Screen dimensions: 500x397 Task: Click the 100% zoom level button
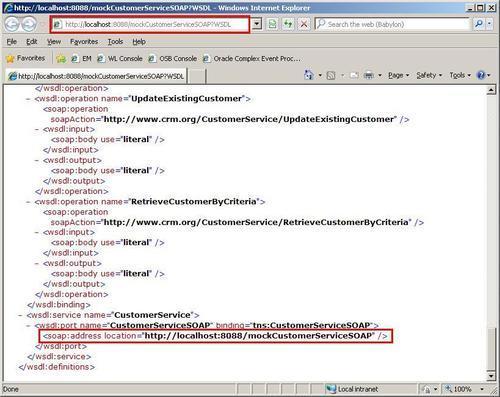(x=459, y=389)
